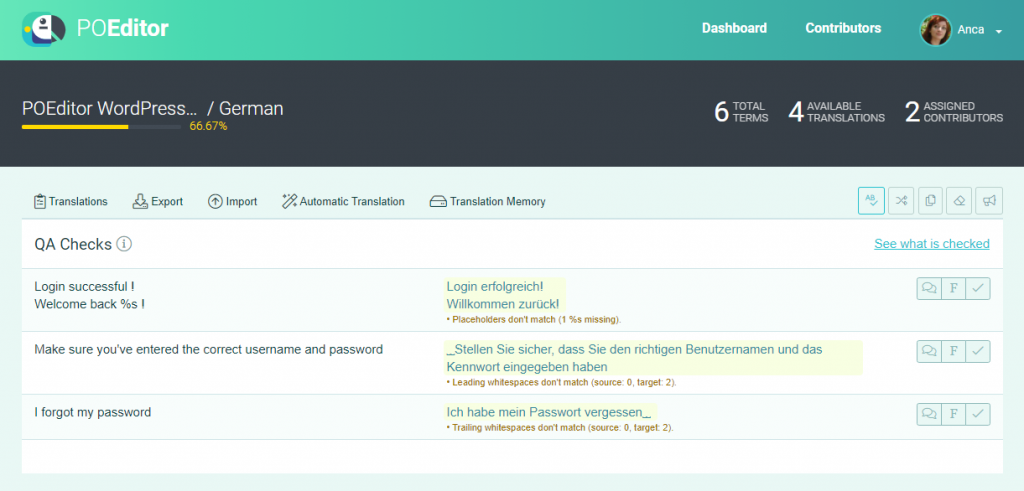Click the 66.67% progress bar
Image resolution: width=1024 pixels, height=491 pixels.
coord(101,127)
